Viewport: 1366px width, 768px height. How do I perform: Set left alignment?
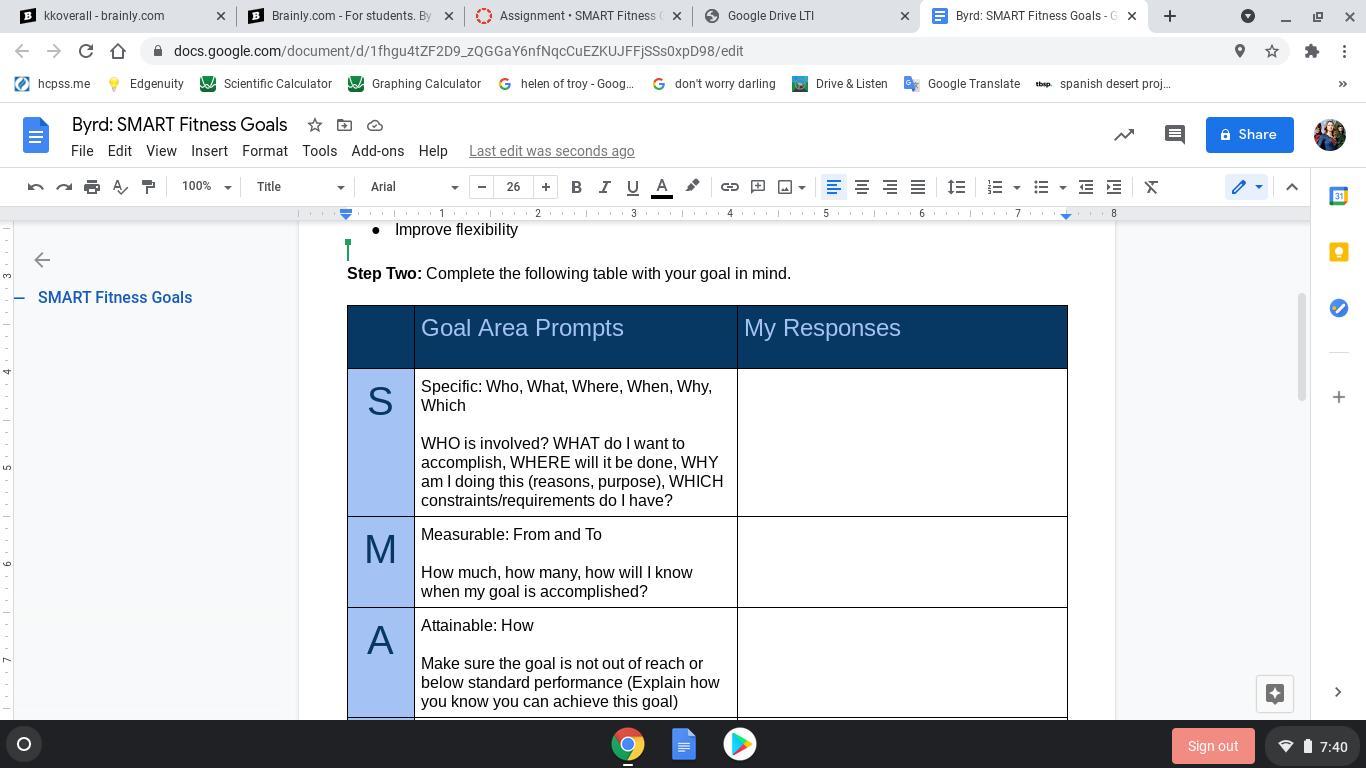833,187
